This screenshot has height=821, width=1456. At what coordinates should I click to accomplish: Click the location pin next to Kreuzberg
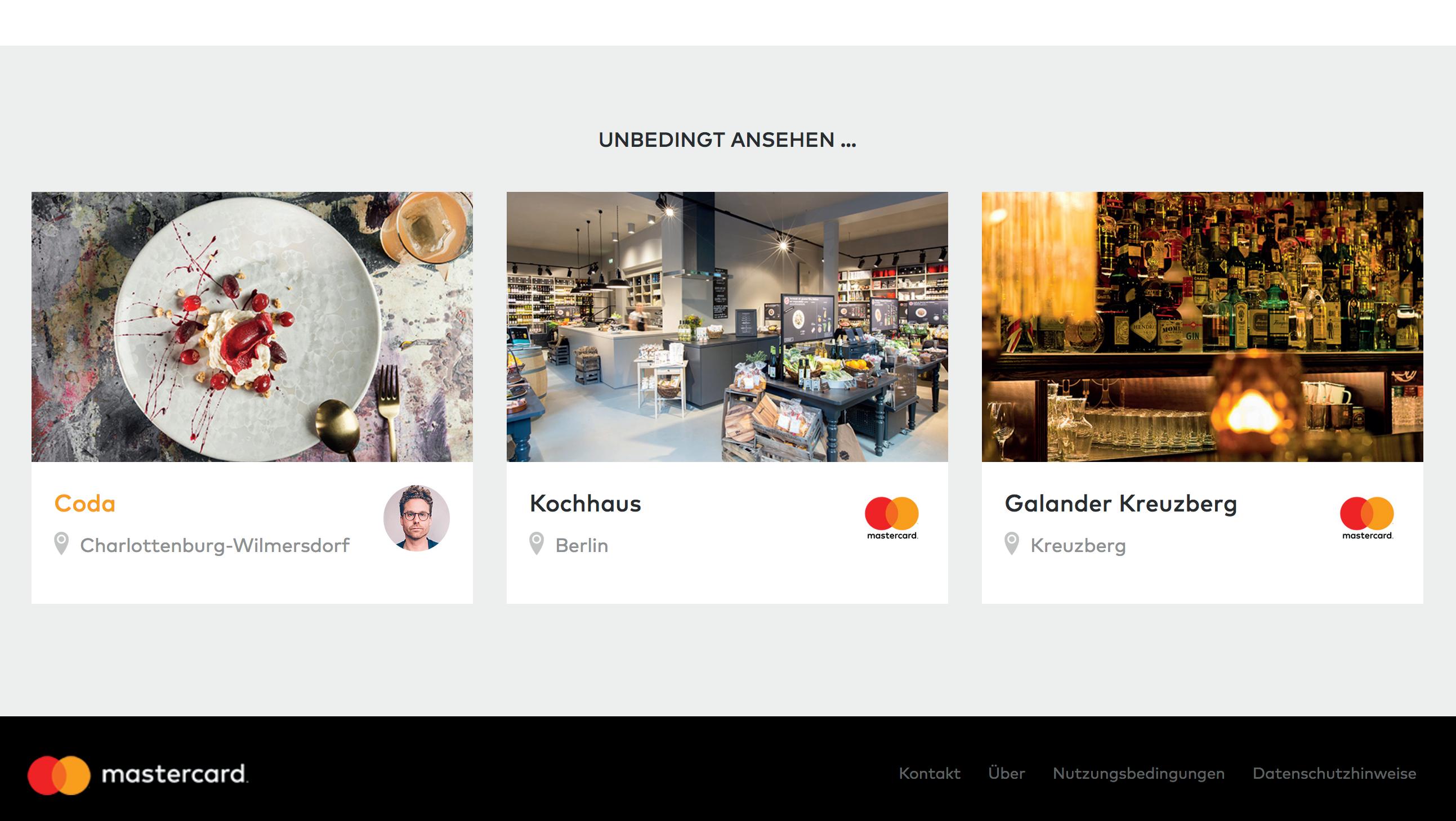point(1012,544)
